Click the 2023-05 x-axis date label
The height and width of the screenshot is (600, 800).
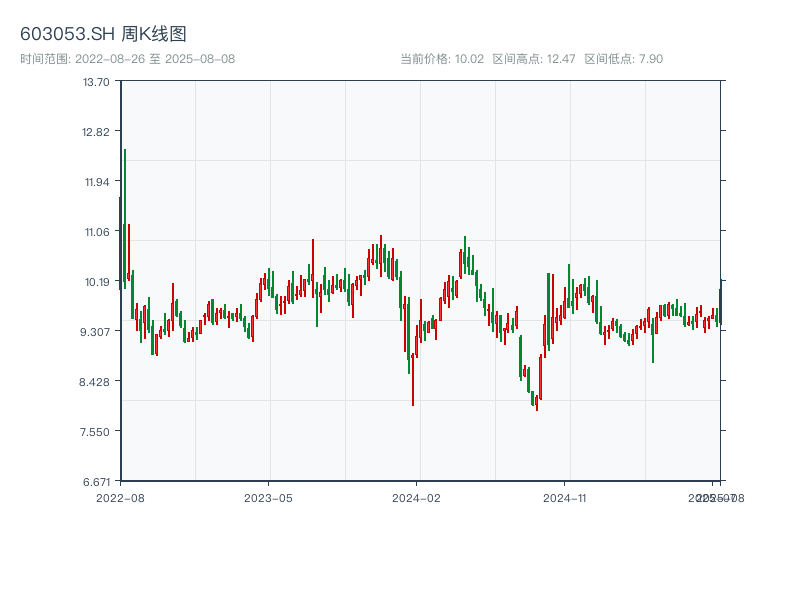tap(268, 497)
